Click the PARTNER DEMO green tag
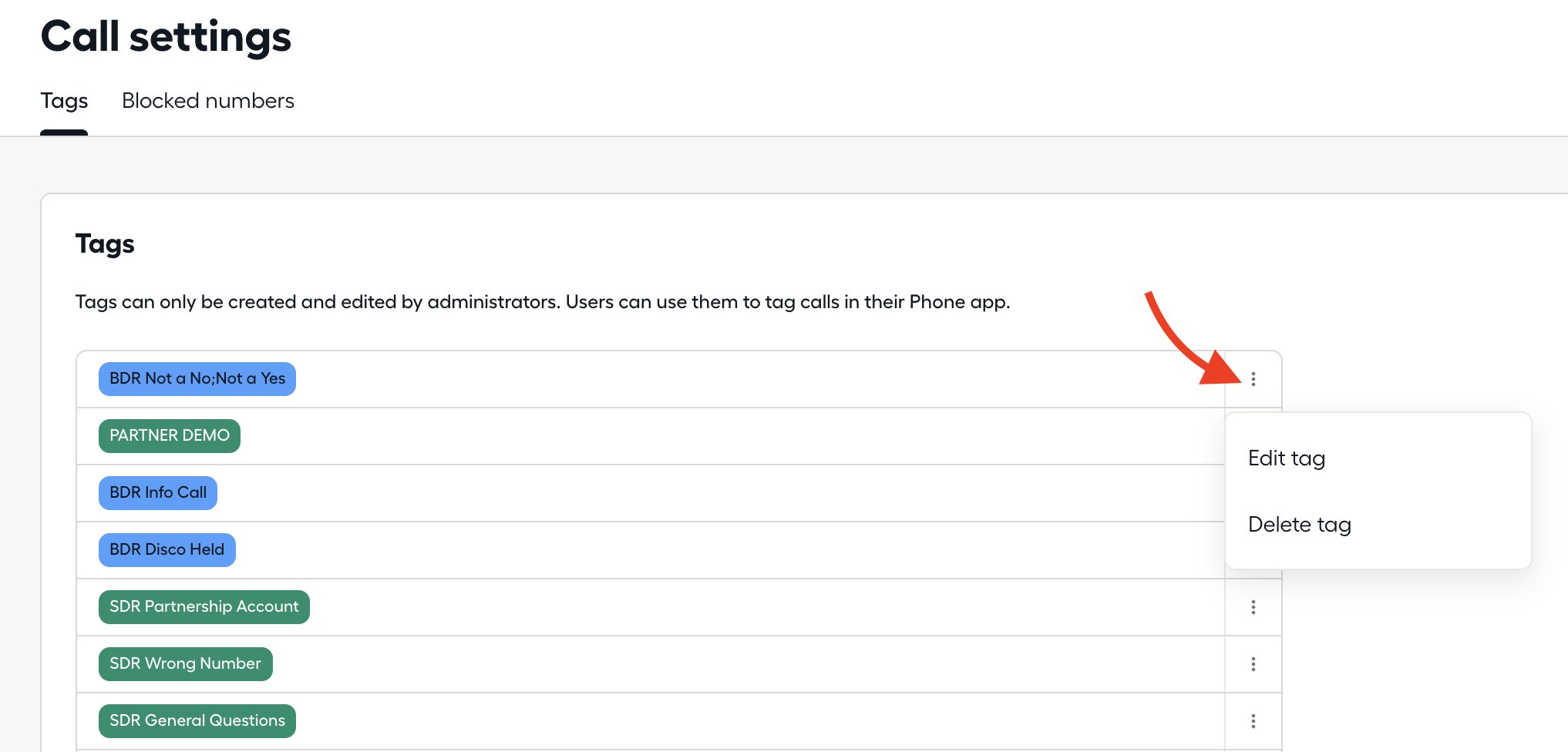1568x752 pixels. pyautogui.click(x=170, y=436)
